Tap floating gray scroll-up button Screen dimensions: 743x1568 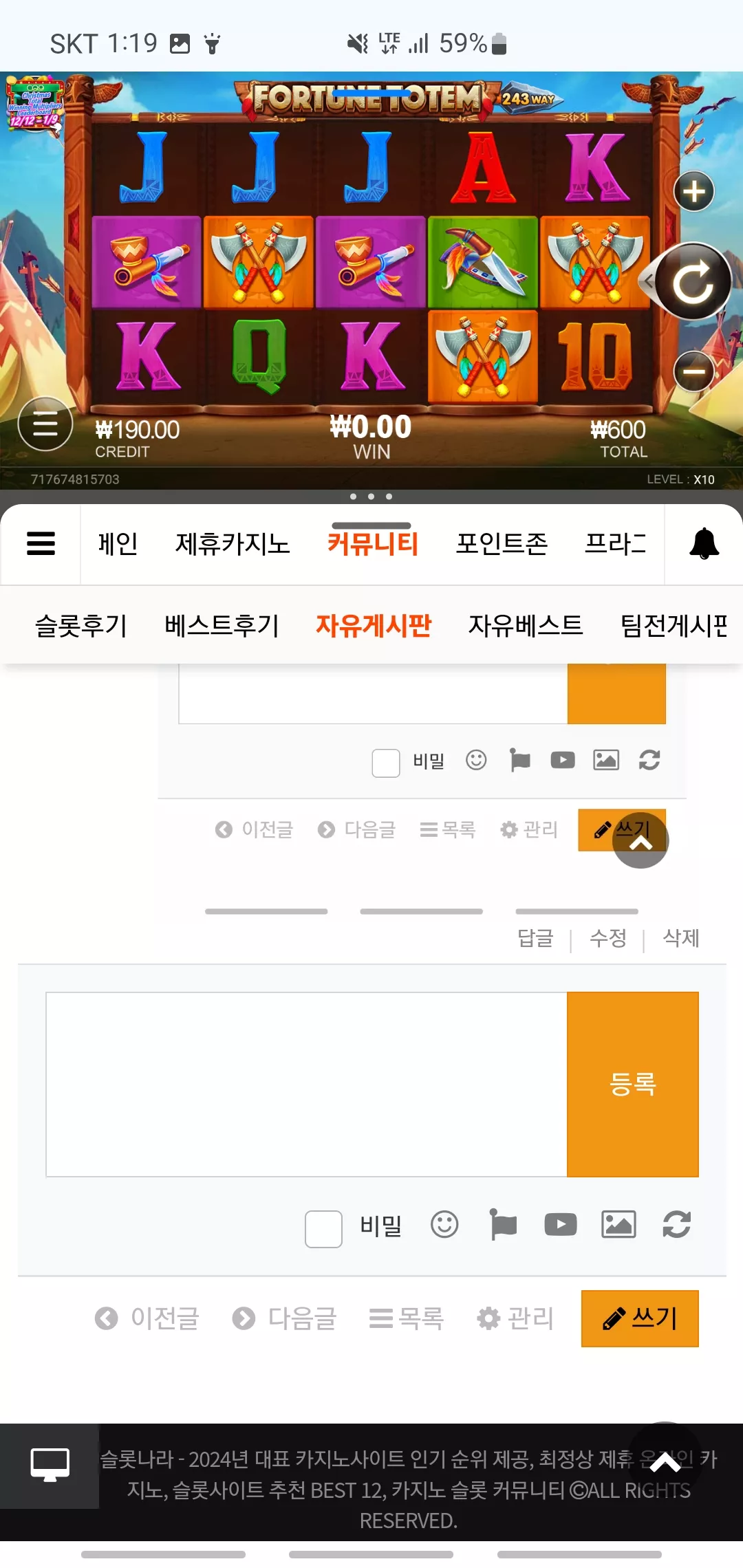click(640, 840)
